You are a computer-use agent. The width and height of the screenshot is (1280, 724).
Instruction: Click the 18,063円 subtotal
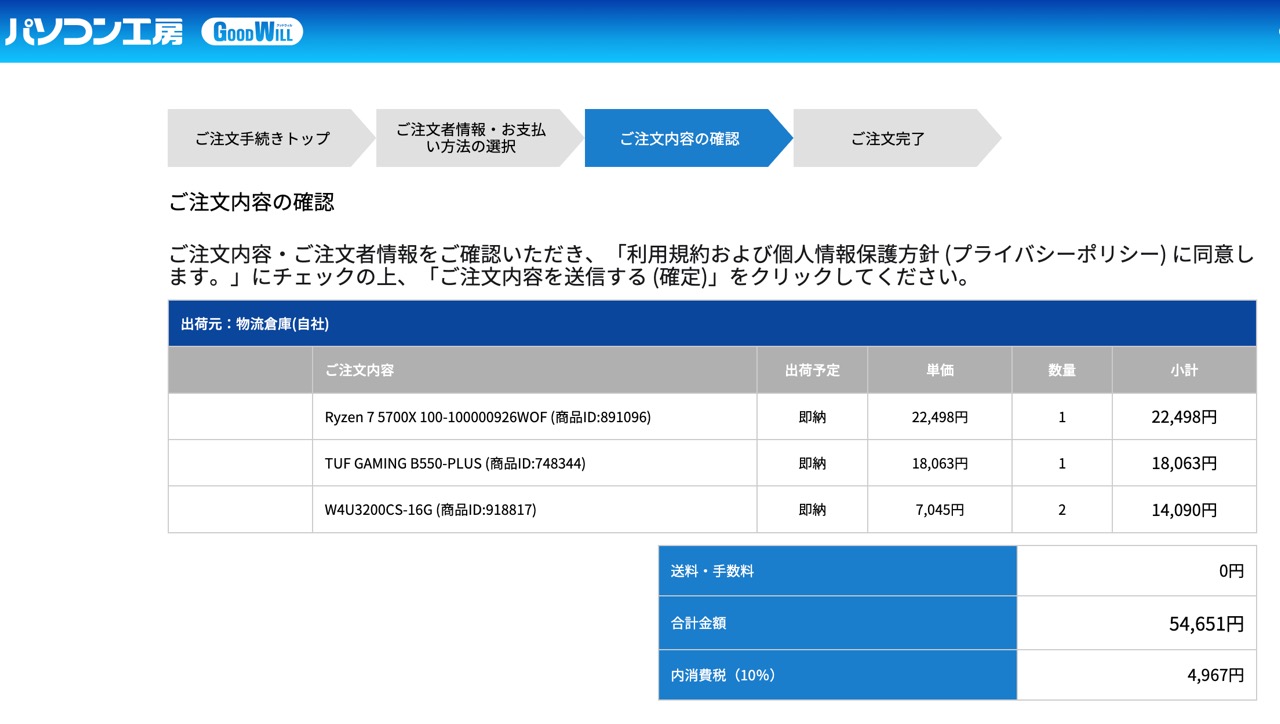(1184, 463)
